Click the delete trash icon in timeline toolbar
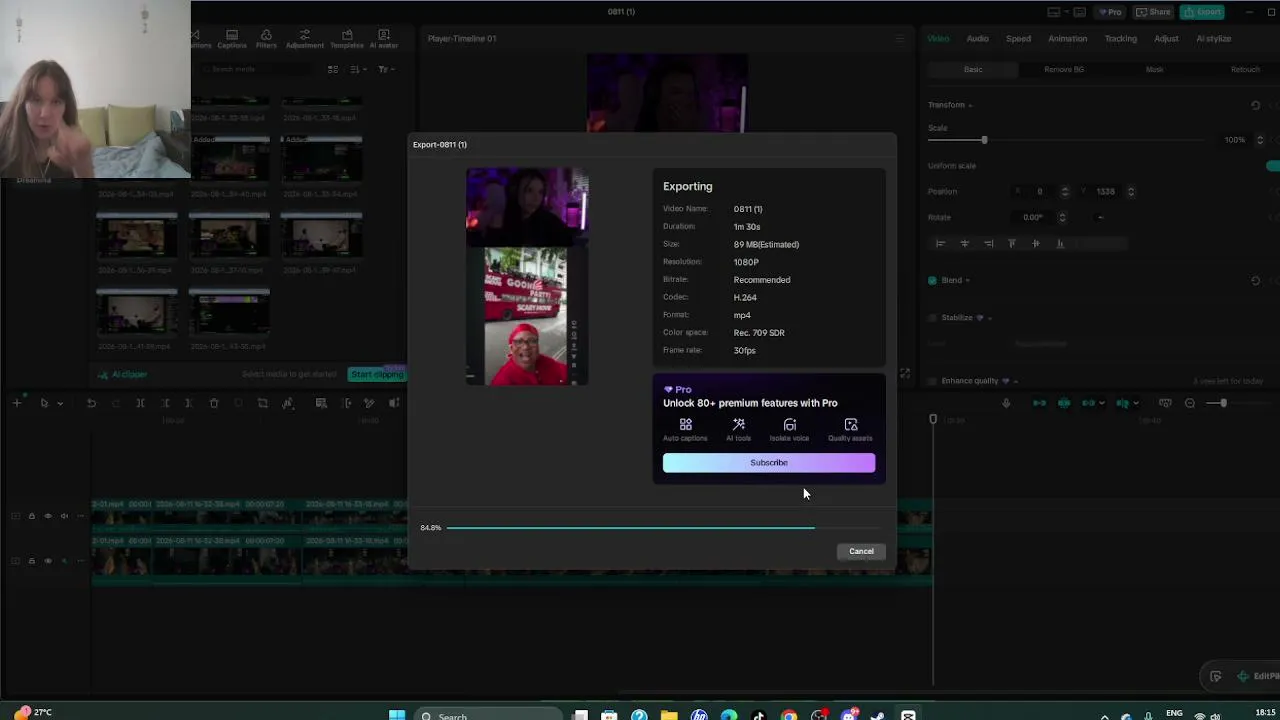 (214, 403)
